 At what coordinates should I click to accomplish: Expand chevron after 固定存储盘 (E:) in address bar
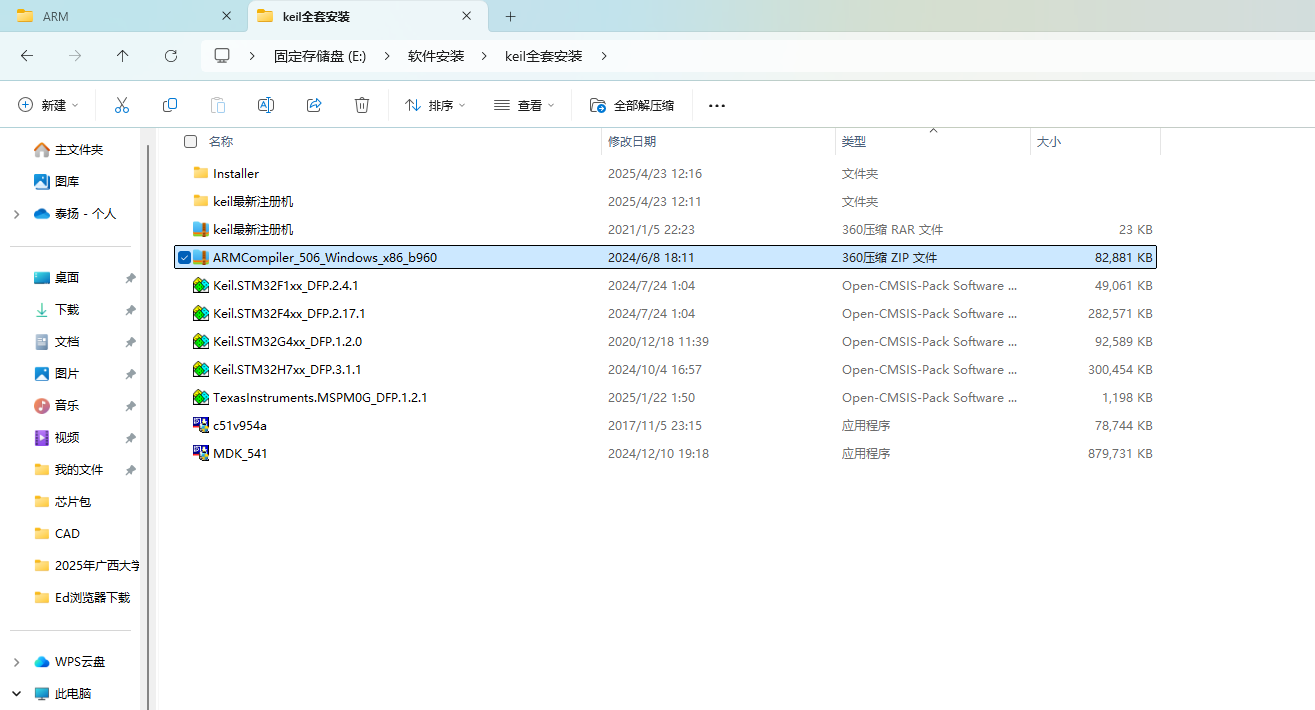[x=387, y=56]
